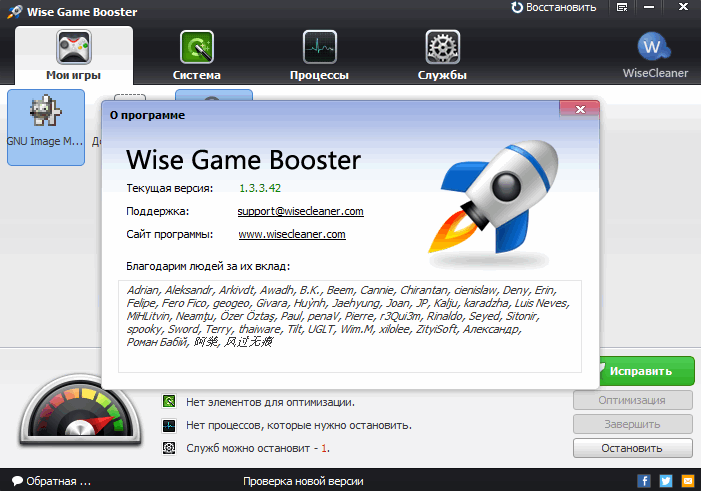Select the GNU Image M... game tile
701x491 pixels.
46,127
